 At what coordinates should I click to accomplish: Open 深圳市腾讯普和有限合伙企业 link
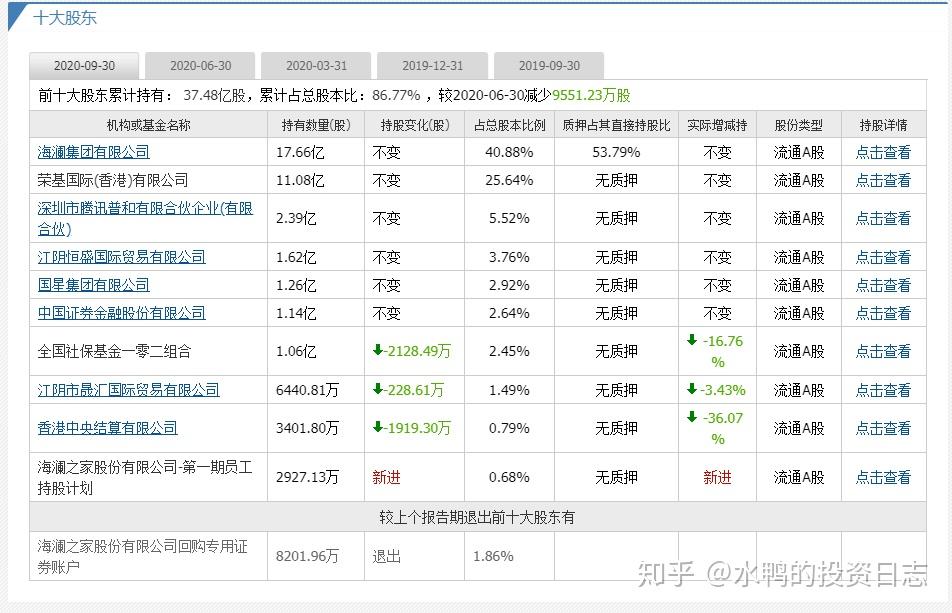[x=145, y=218]
